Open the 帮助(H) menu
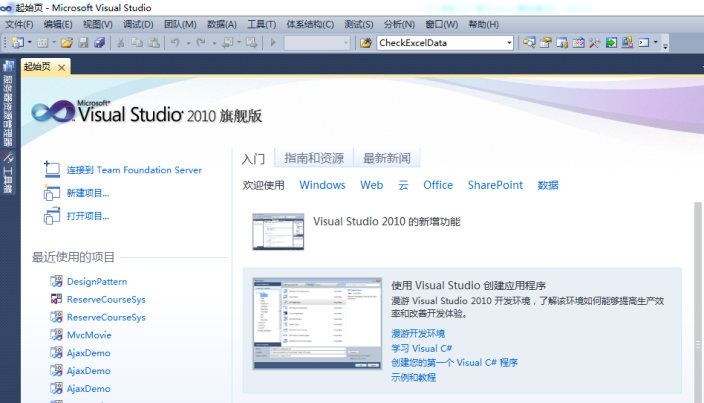Image resolution: width=704 pixels, height=403 pixels. coord(484,25)
